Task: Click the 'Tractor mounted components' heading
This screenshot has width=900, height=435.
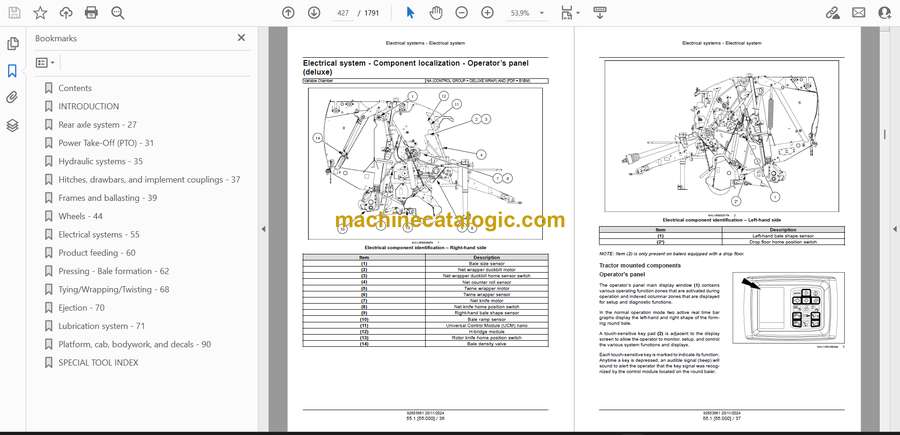Action: [x=640, y=265]
